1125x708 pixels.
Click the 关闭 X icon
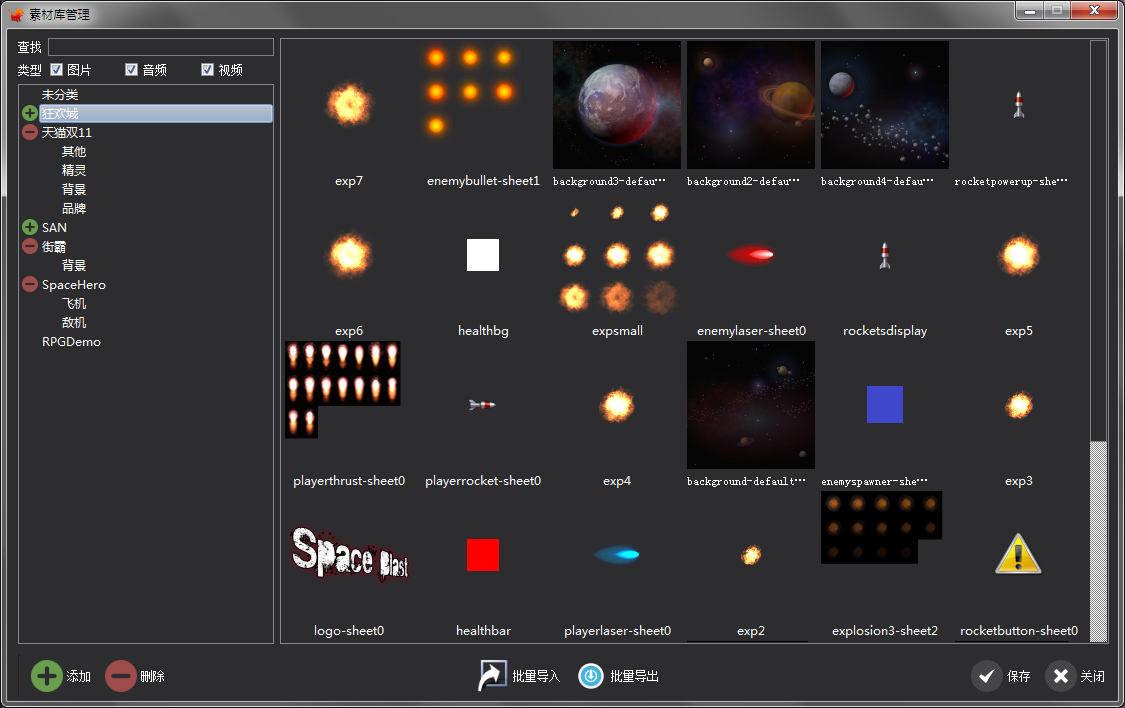point(1060,676)
